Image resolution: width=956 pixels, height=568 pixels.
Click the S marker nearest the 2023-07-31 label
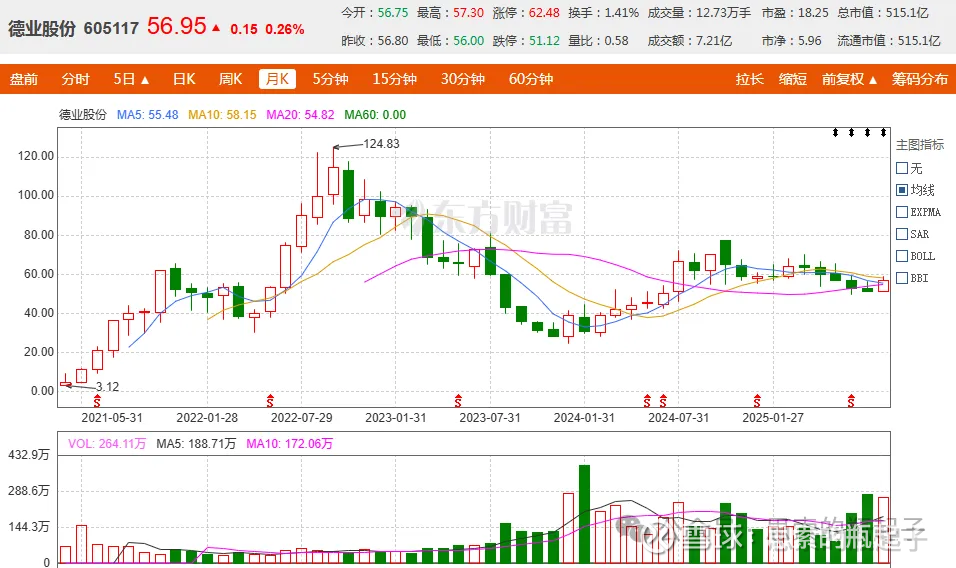(x=458, y=401)
